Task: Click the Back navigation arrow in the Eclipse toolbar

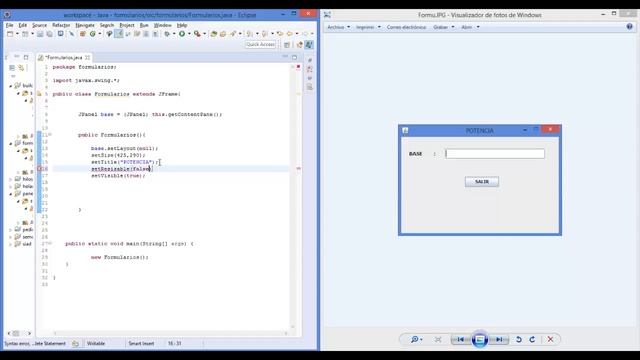Action: [x=289, y=34]
